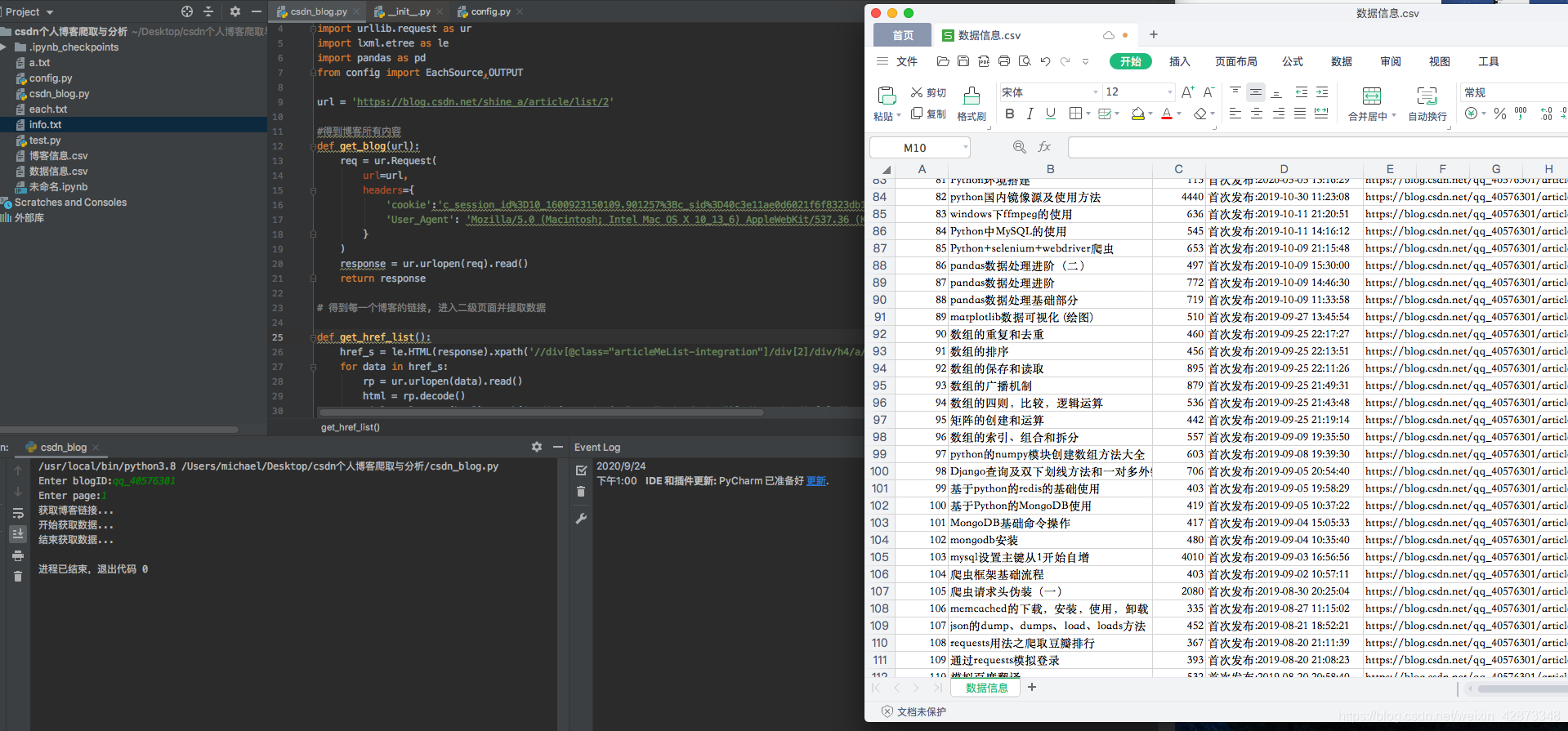
Task: Open the 常规 number format dropdown
Action: pos(1513,92)
